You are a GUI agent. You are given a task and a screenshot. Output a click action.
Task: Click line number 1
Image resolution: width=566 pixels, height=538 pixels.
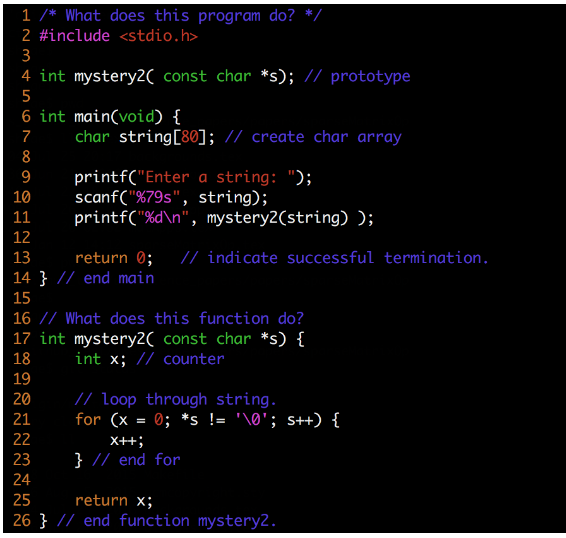(x=26, y=16)
